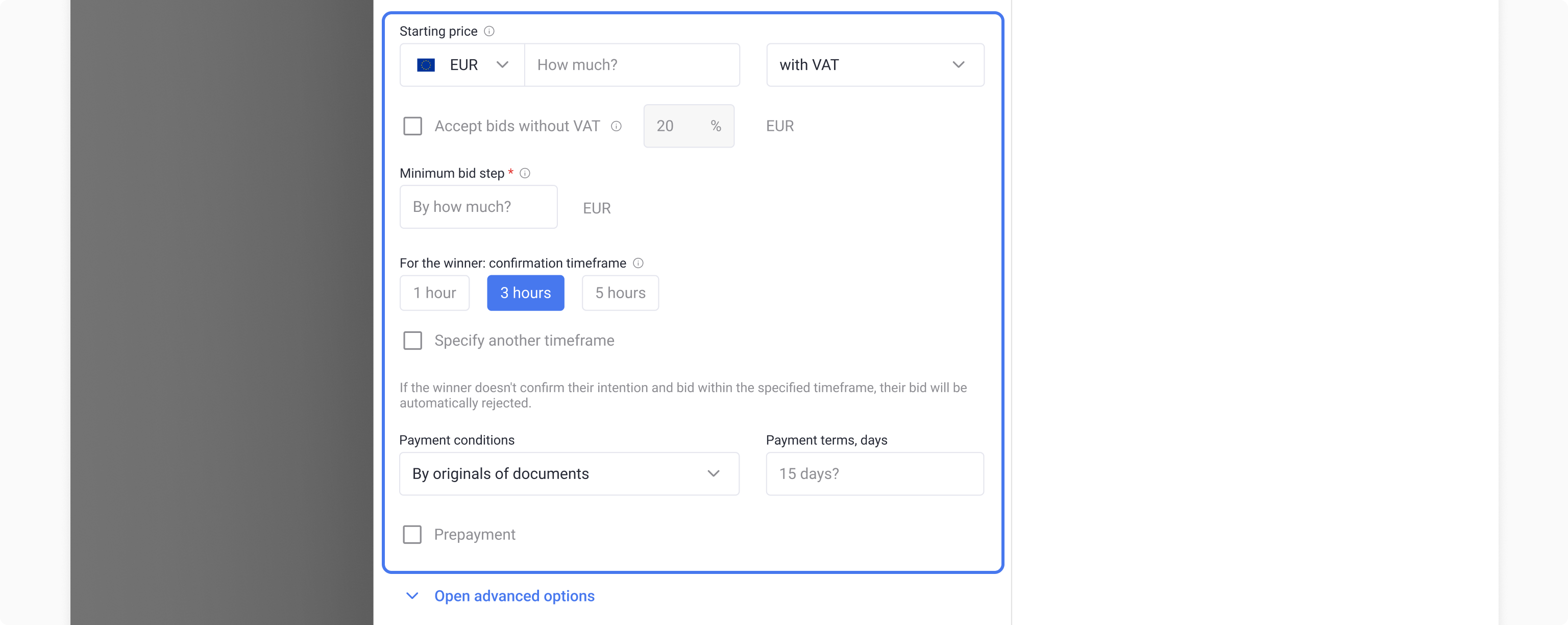
Task: Click the Payment terms 15 days? field
Action: pos(874,474)
